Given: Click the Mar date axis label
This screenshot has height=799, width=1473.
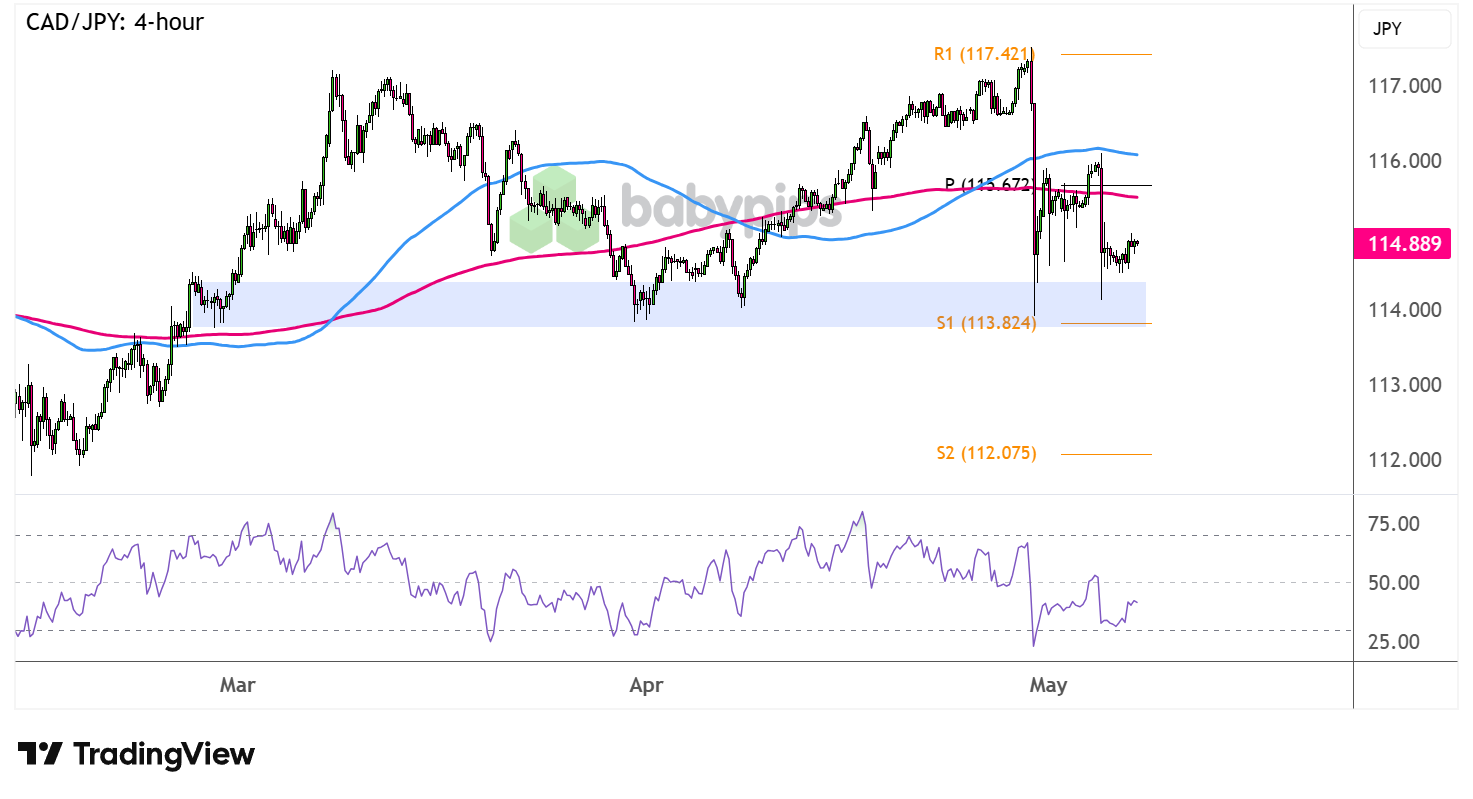Looking at the screenshot, I should tap(237, 686).
